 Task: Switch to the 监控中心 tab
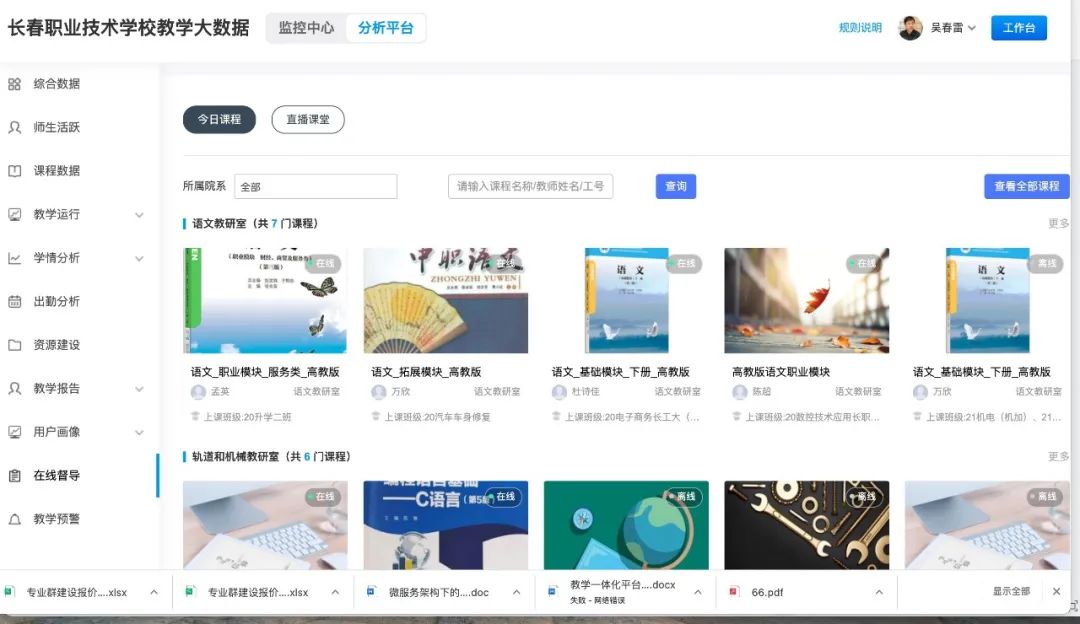[308, 28]
